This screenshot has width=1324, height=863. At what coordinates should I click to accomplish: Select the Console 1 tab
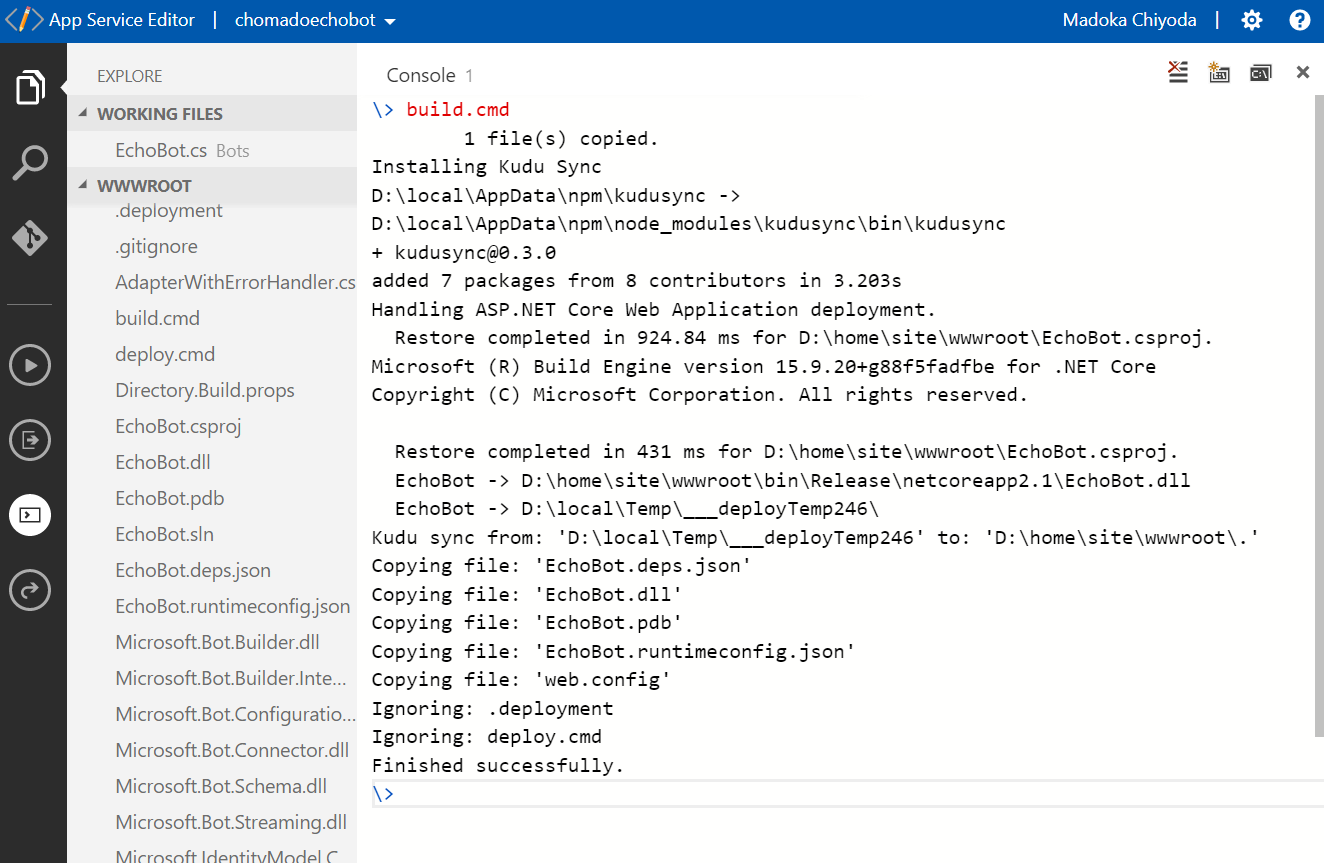[x=429, y=76]
